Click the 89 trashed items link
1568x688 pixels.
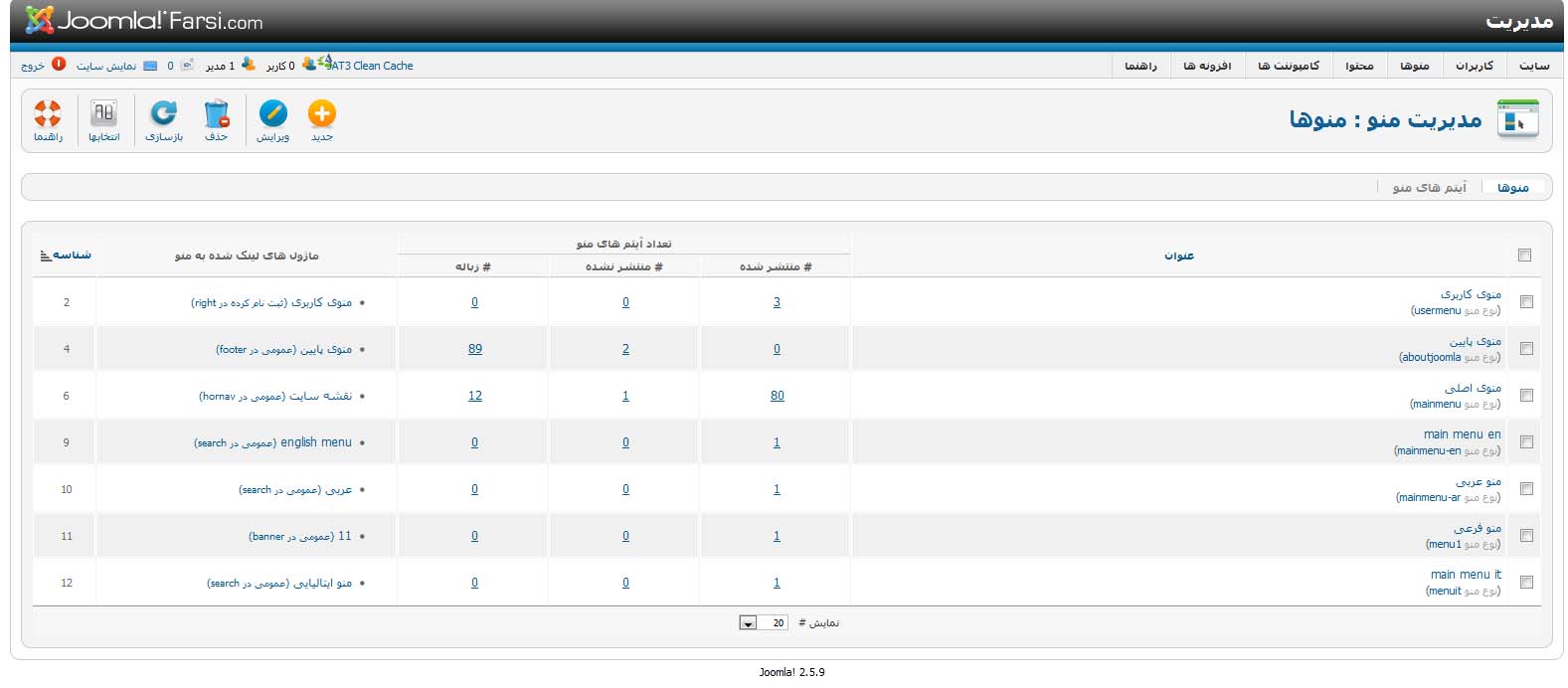tap(475, 349)
